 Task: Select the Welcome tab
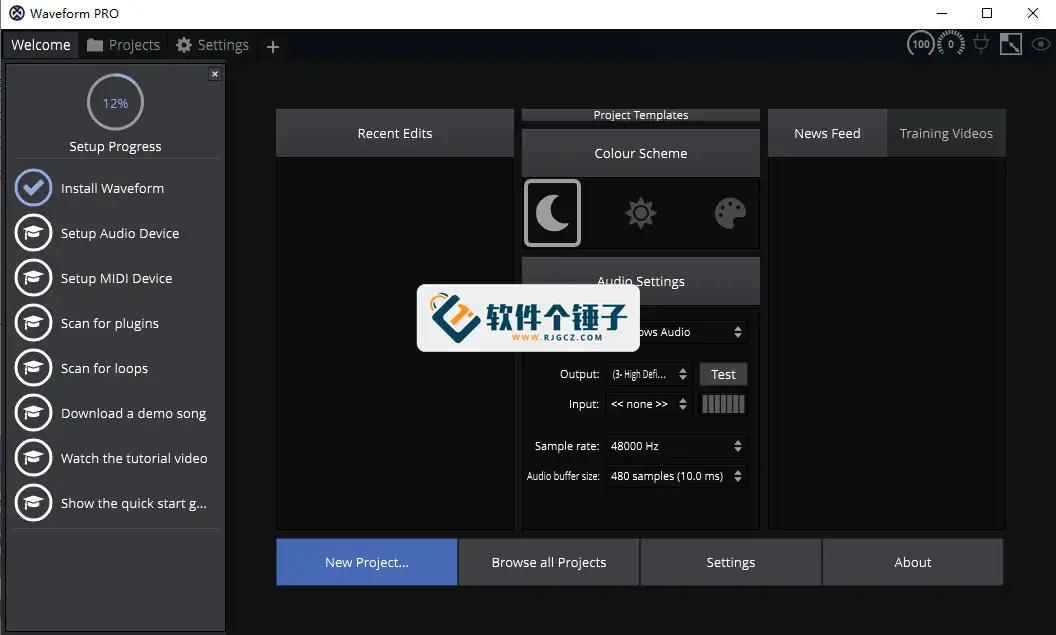40,45
